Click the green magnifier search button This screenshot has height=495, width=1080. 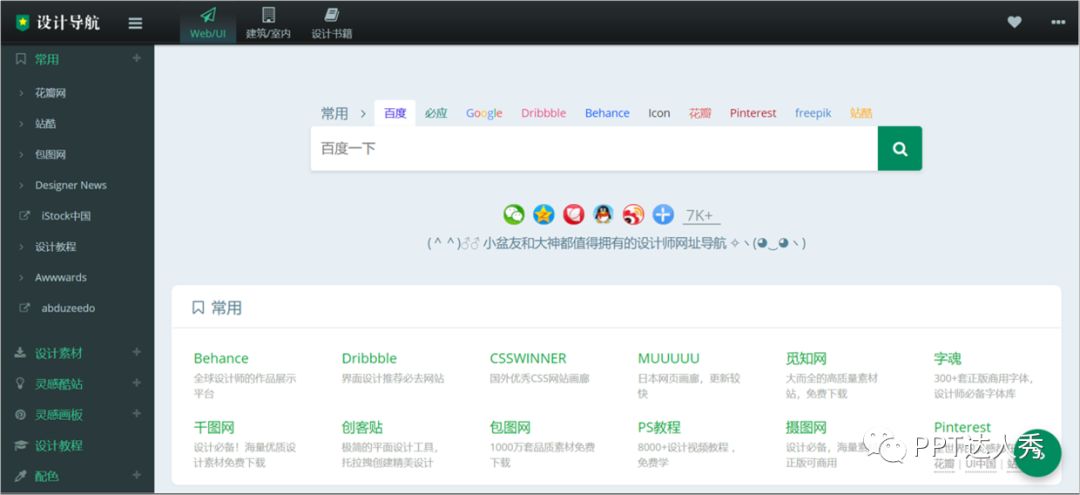[x=900, y=148]
